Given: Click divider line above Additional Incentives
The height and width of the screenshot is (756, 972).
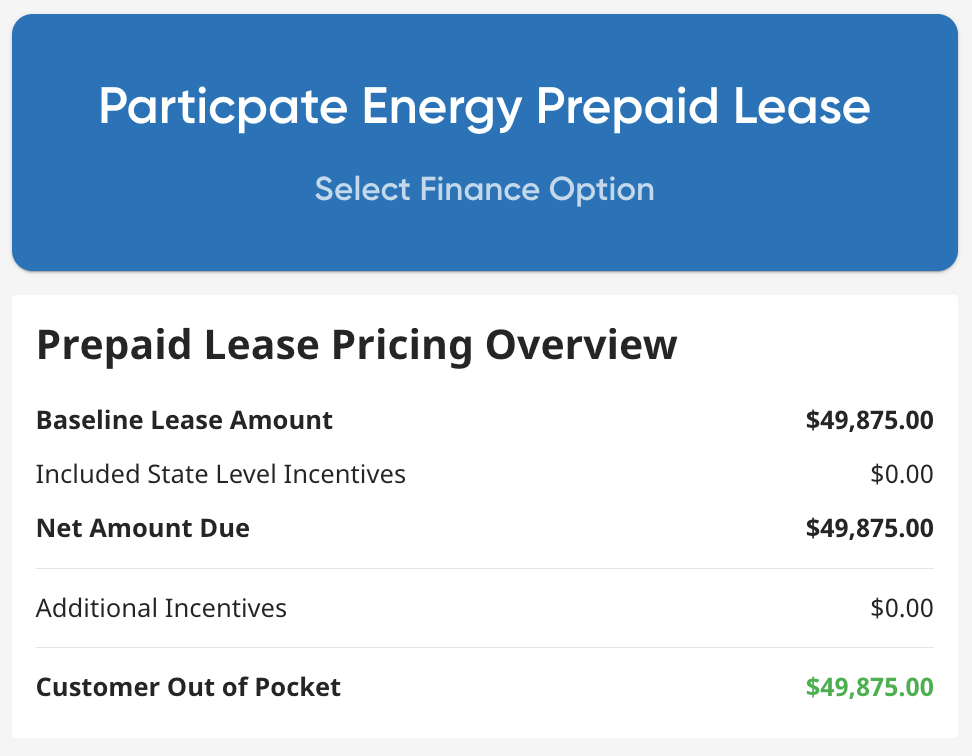Looking at the screenshot, I should (484, 568).
